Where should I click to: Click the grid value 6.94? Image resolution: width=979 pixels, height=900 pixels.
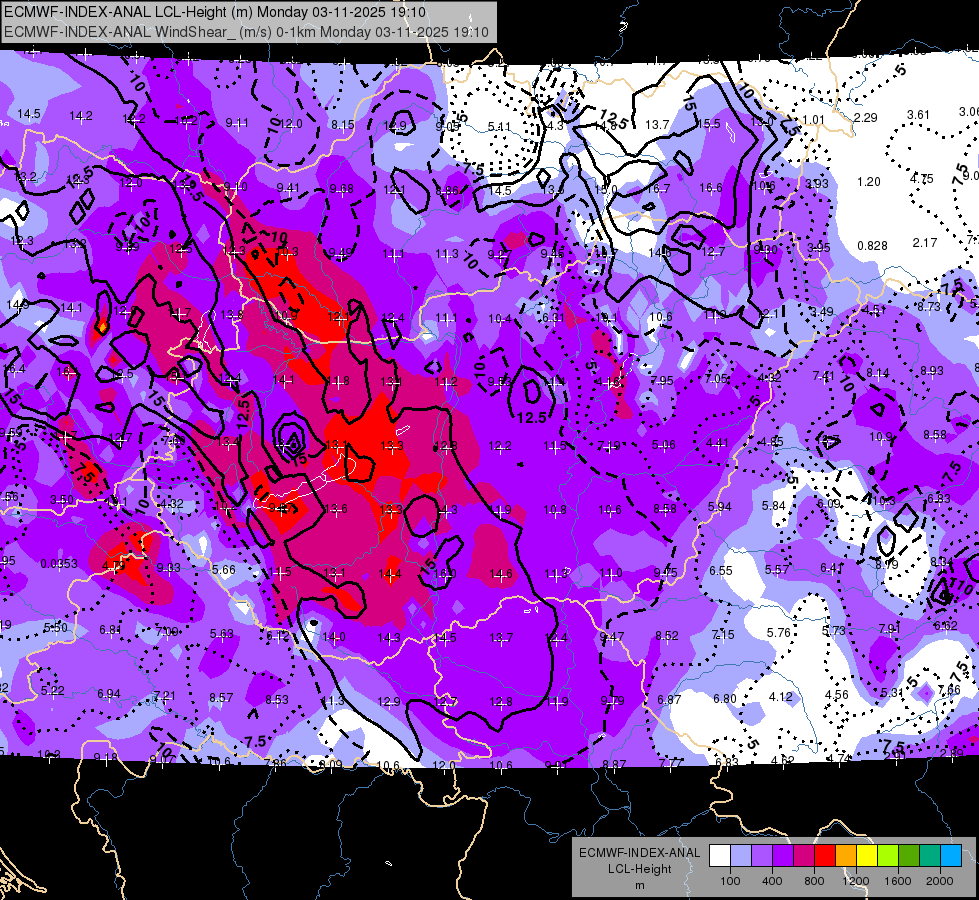point(109,694)
